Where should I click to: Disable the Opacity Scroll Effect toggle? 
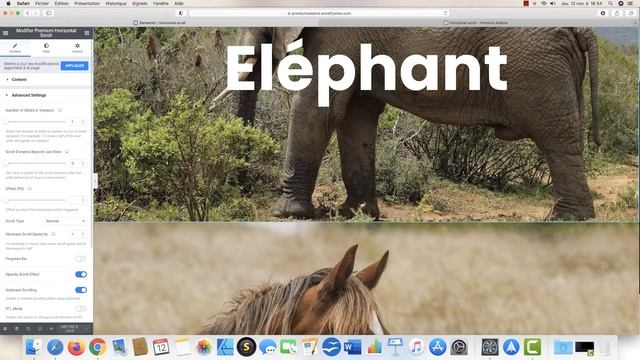click(x=81, y=274)
